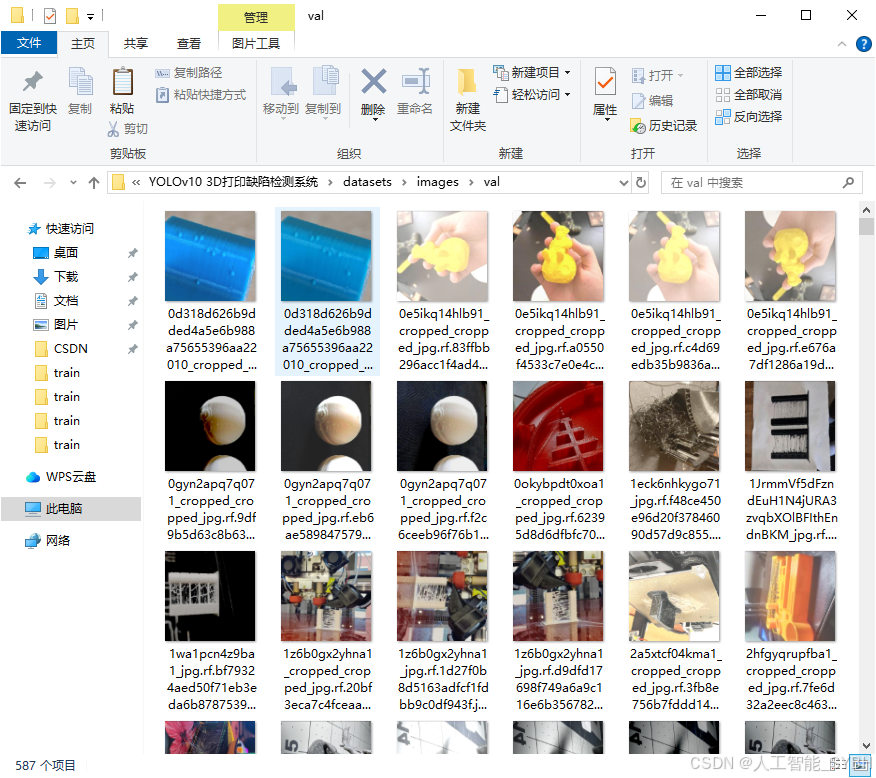Click the back navigation arrow
Screen dimensions: 876x778
19,182
